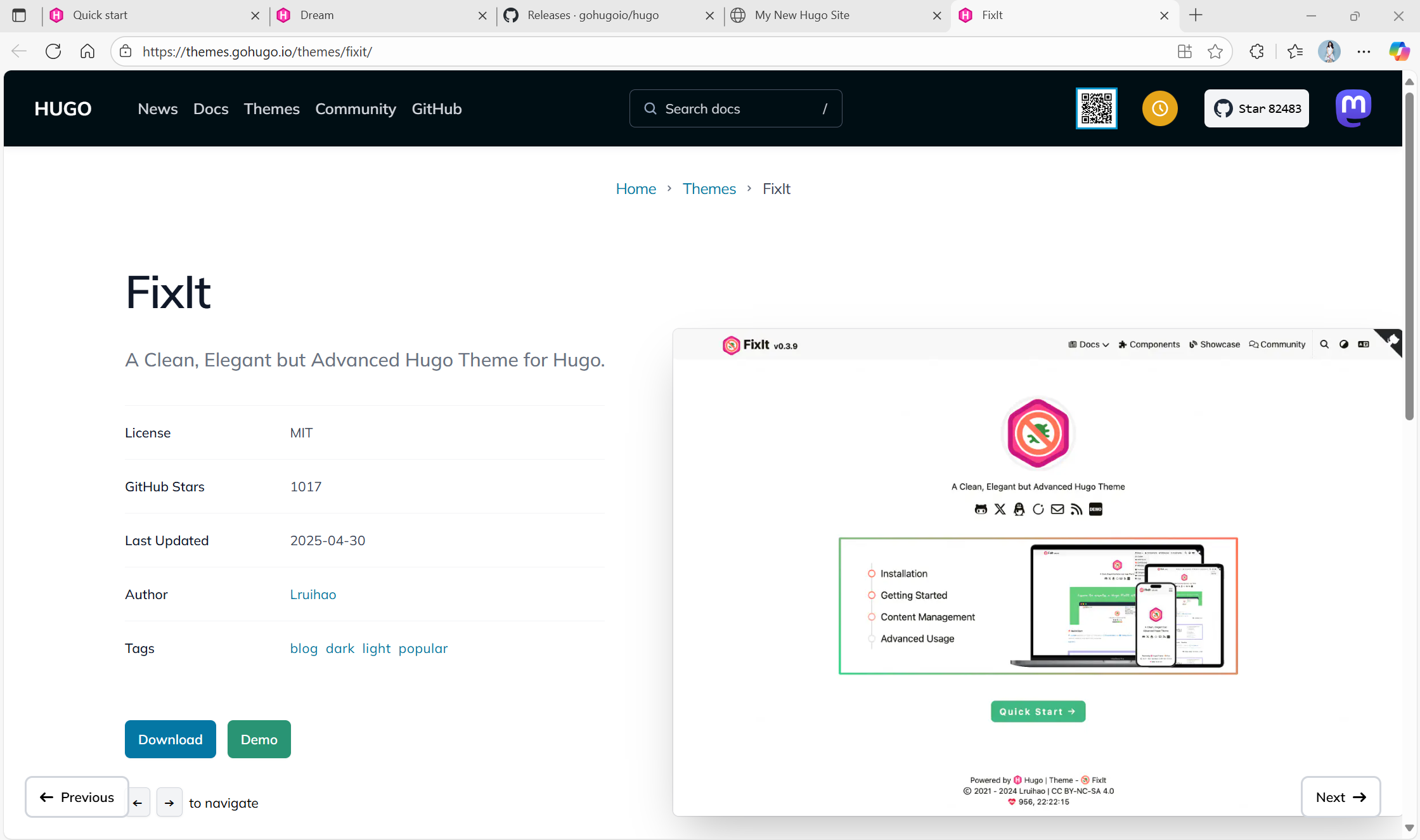Go to Themes breadcrumb link
Viewport: 1420px width, 840px height.
(x=709, y=189)
